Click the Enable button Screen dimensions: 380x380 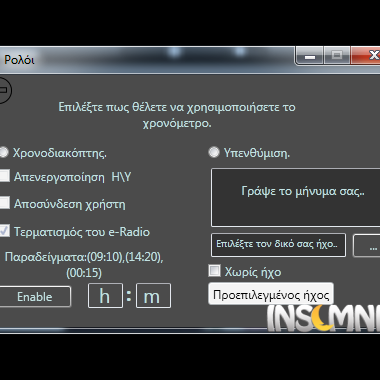click(x=35, y=297)
